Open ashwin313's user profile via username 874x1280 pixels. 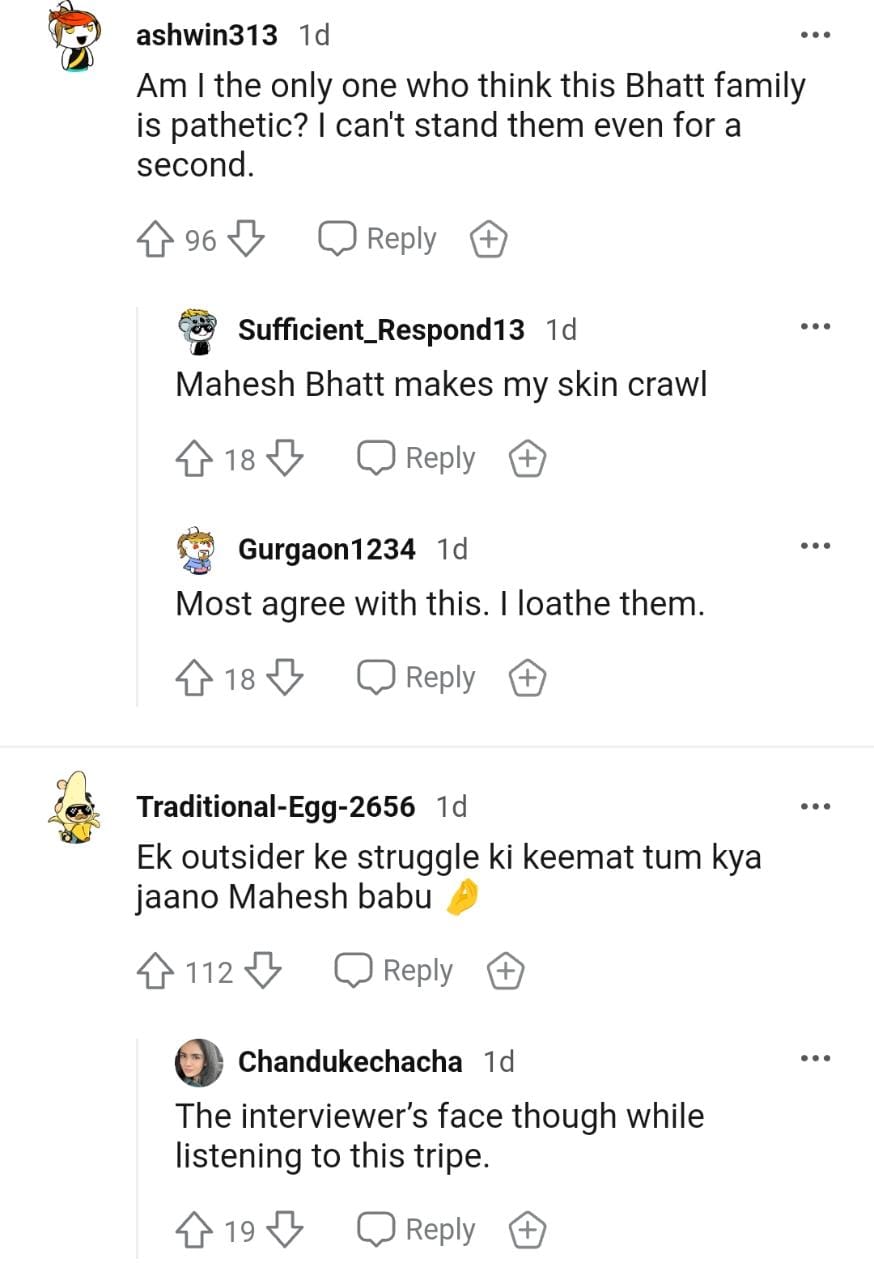point(206,35)
